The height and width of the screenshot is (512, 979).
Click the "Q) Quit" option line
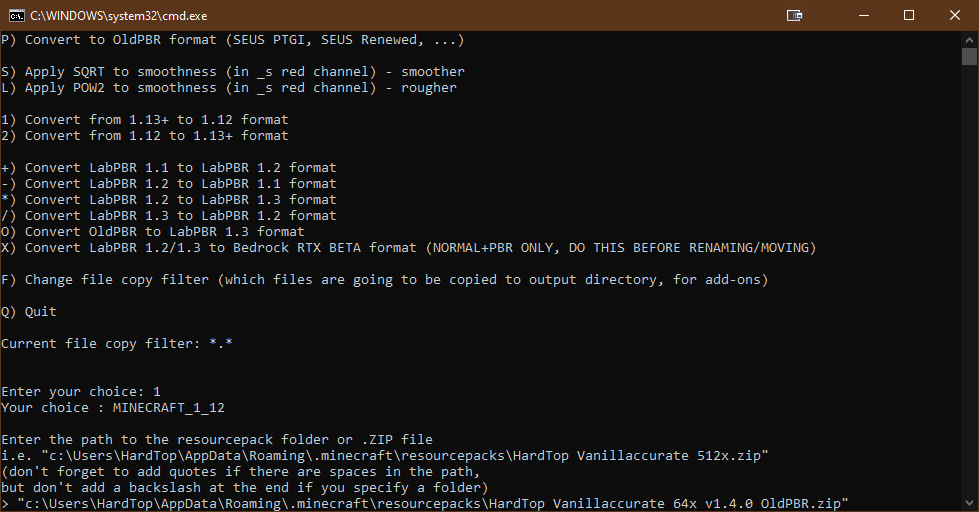click(29, 311)
